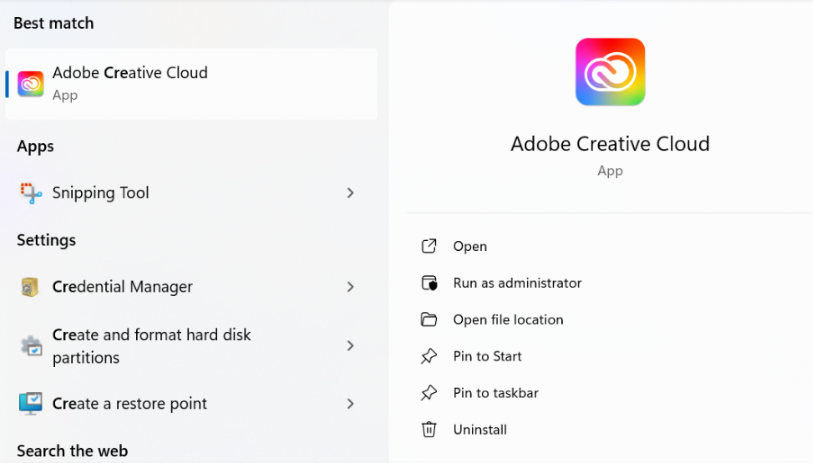Expand Create and format hard disk partitions chevron
This screenshot has height=463, width=813.
351,346
